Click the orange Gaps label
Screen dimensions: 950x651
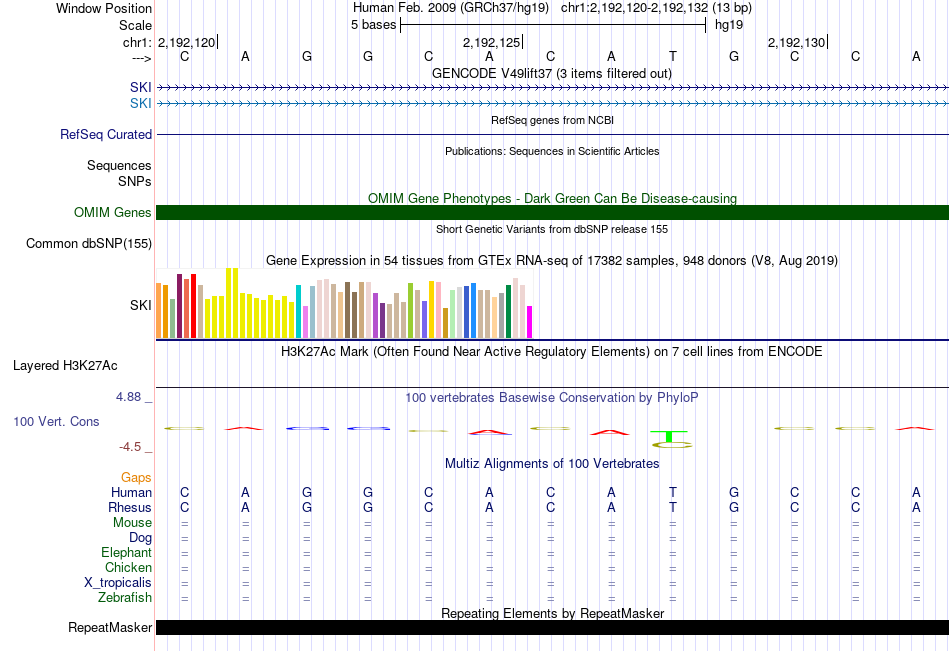136,478
